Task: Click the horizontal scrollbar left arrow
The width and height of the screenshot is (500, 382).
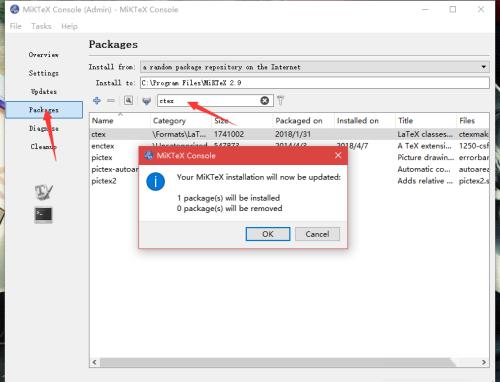Action: [95, 362]
